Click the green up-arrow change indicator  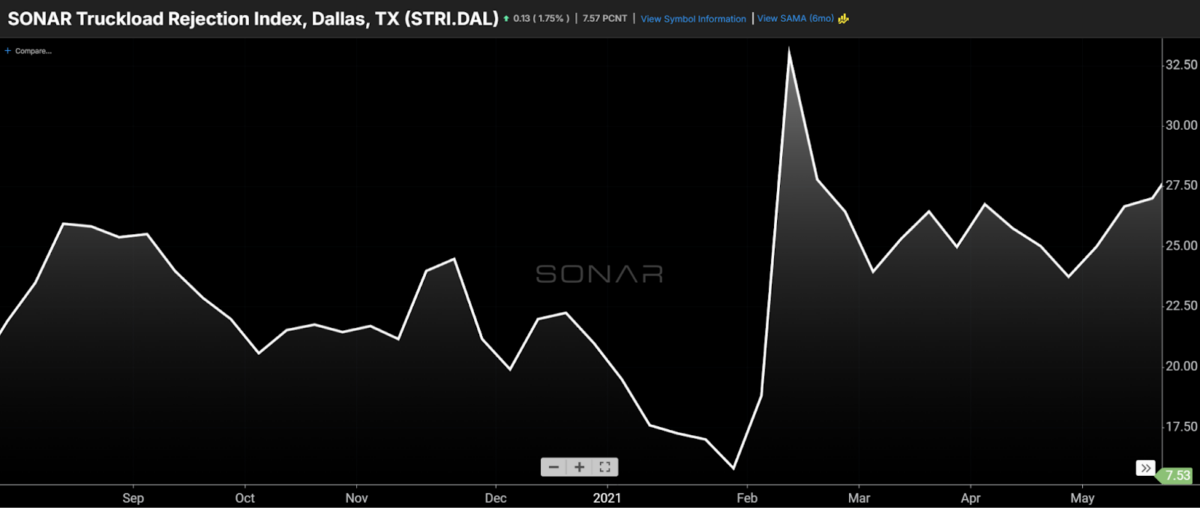point(508,18)
